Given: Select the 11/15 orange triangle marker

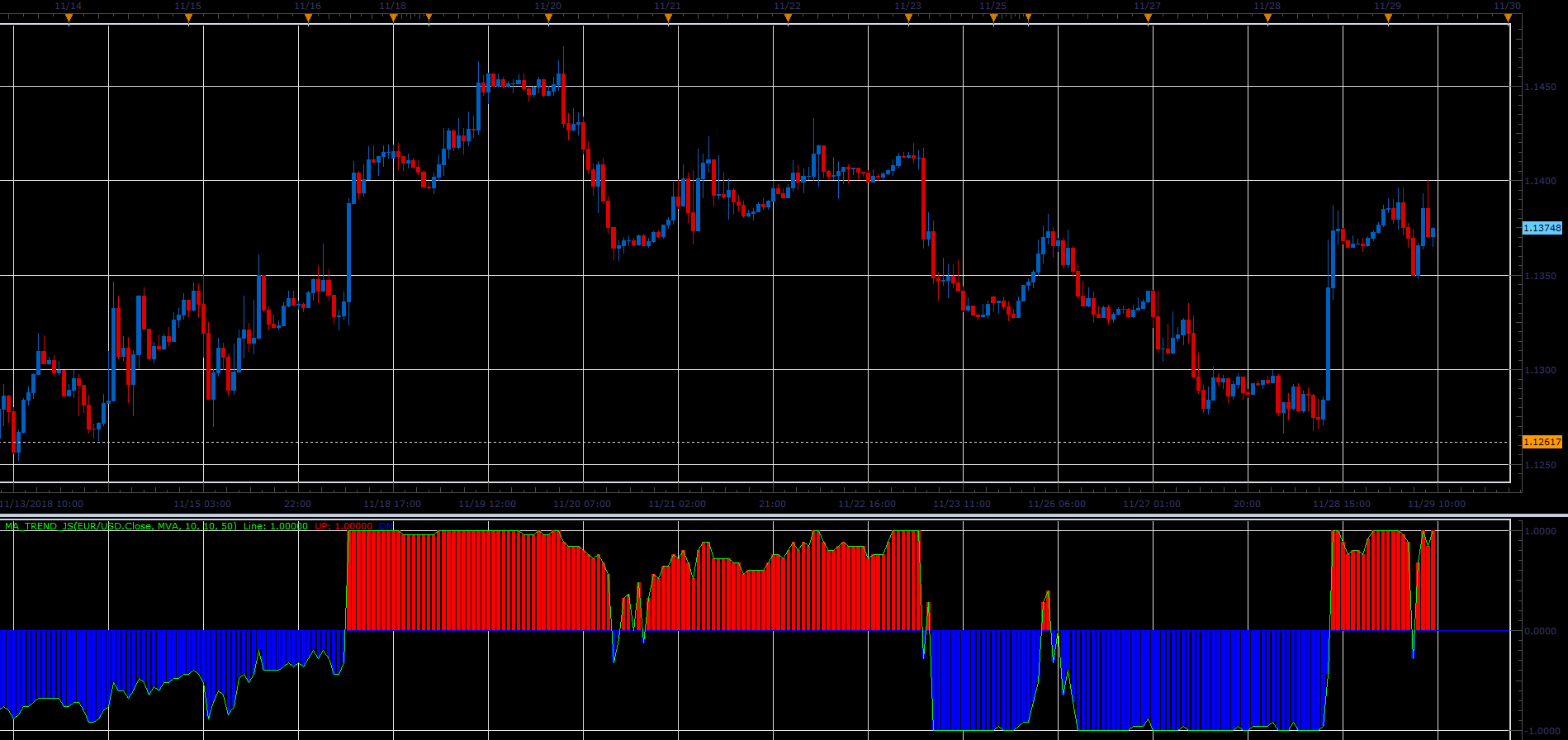Looking at the screenshot, I should point(188,17).
